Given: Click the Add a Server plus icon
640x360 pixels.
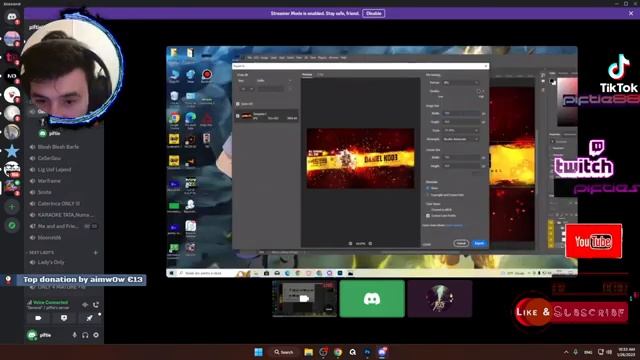Looking at the screenshot, I should pos(12,207).
